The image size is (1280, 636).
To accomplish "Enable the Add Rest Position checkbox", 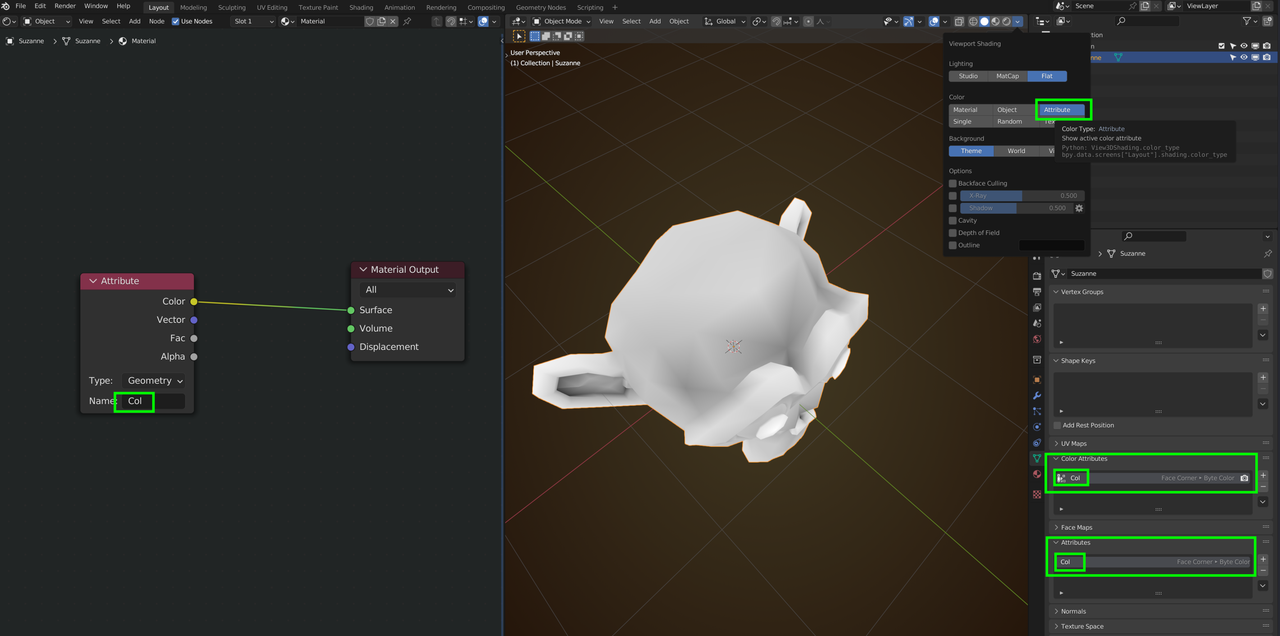I will pyautogui.click(x=1057, y=425).
